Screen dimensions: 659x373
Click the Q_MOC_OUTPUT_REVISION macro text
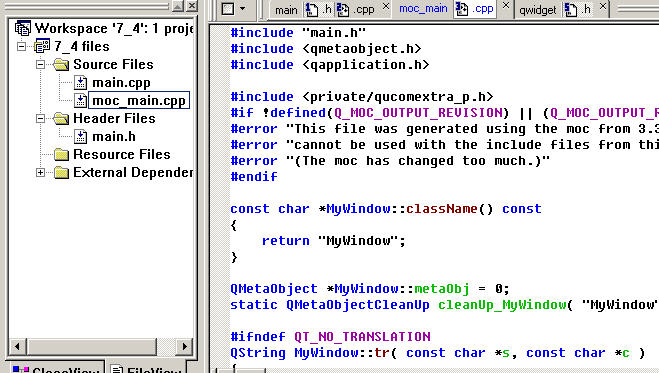pyautogui.click(x=418, y=113)
